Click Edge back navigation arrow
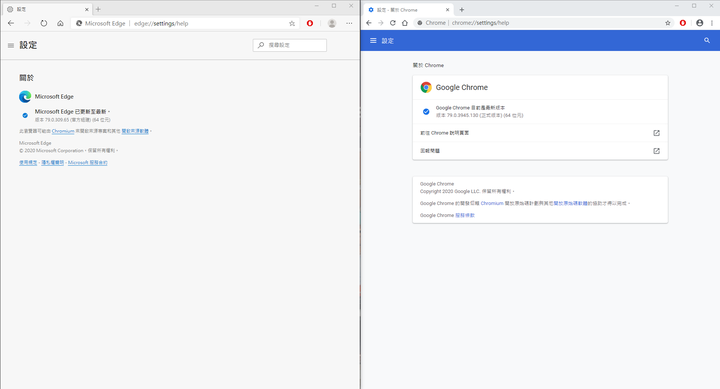Screen dimensions: 720x389 click(x=11, y=23)
